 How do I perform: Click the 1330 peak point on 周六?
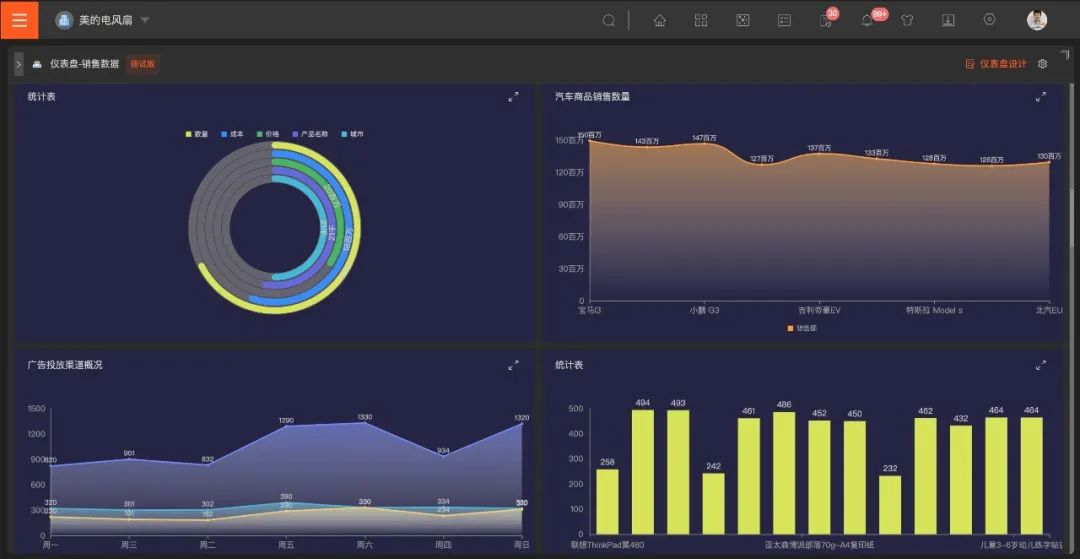[x=365, y=423]
